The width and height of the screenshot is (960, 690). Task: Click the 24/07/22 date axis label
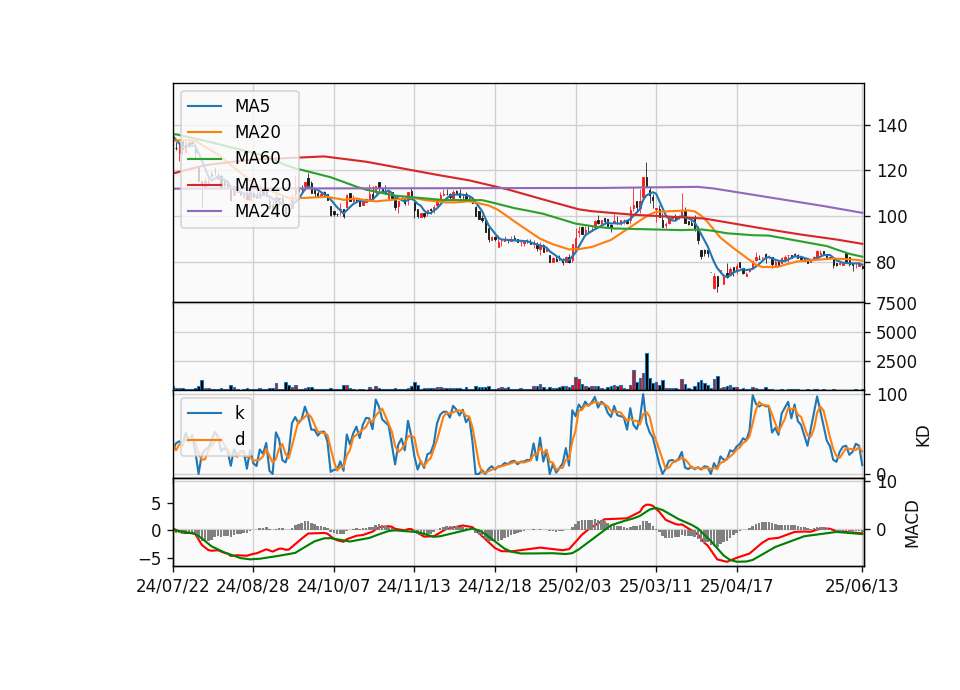tap(173, 586)
